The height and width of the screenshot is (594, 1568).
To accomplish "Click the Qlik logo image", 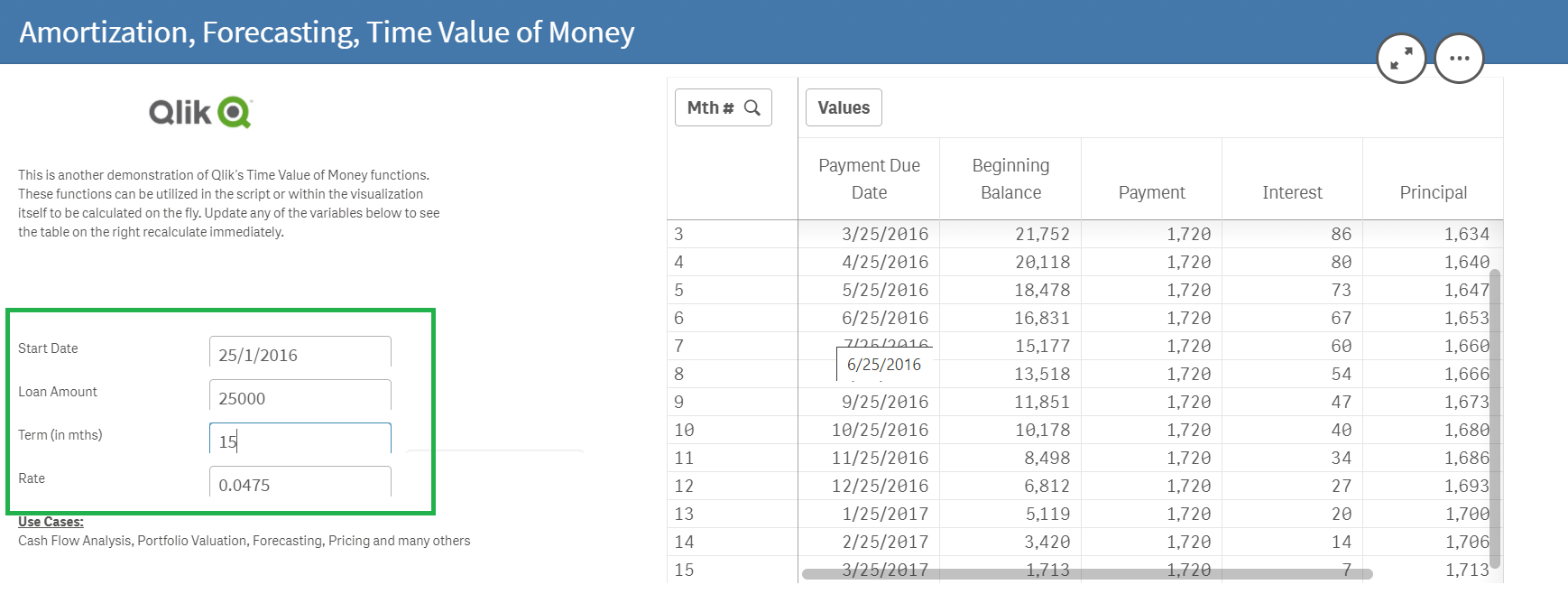I will [x=200, y=113].
